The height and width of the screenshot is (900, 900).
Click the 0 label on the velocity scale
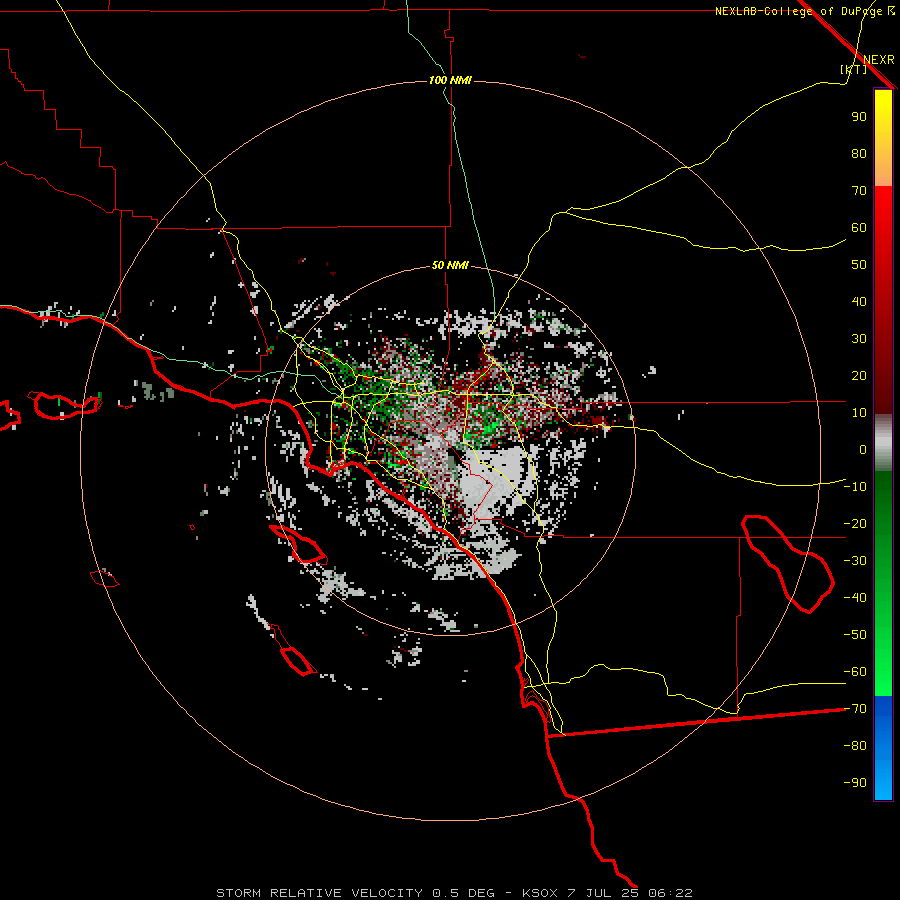(x=863, y=449)
